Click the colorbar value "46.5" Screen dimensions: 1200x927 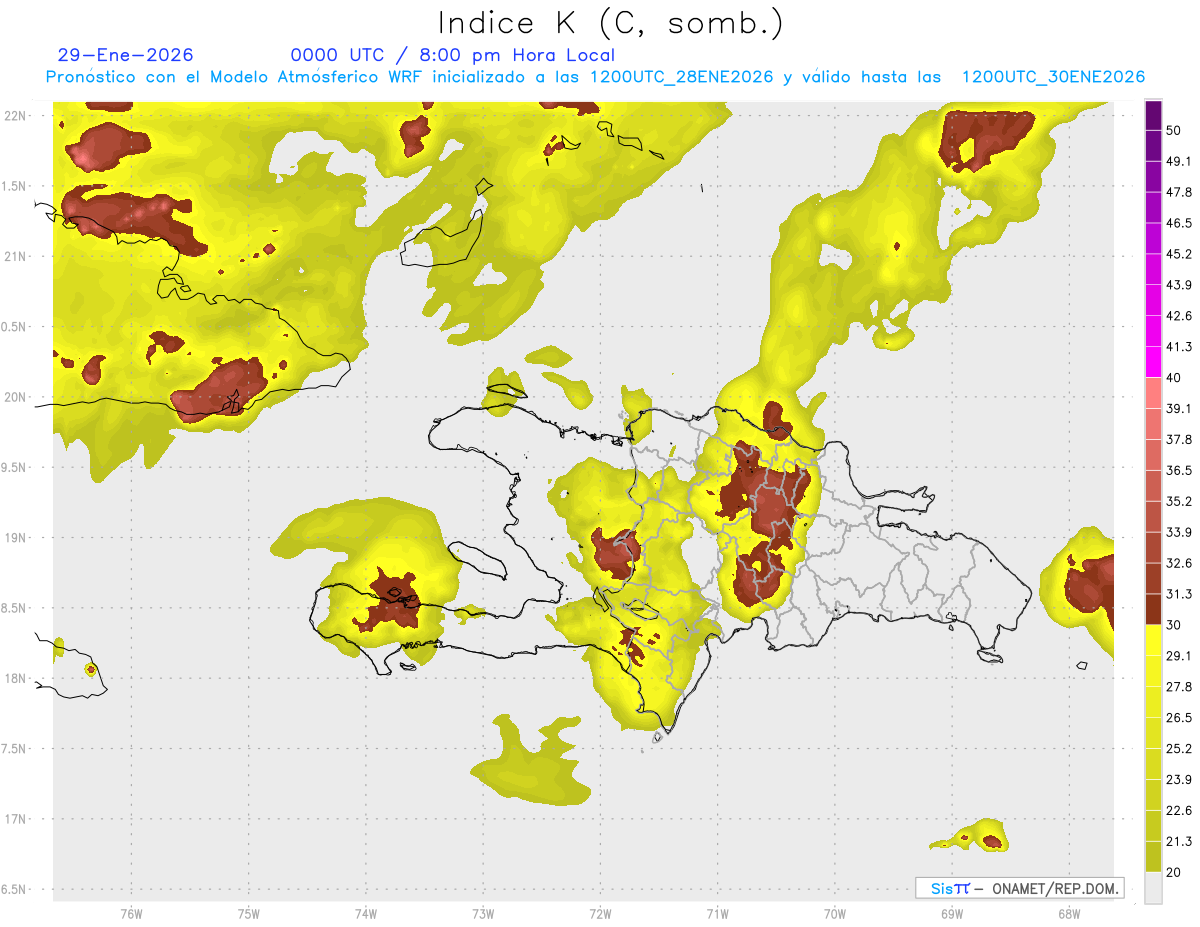(x=1179, y=223)
